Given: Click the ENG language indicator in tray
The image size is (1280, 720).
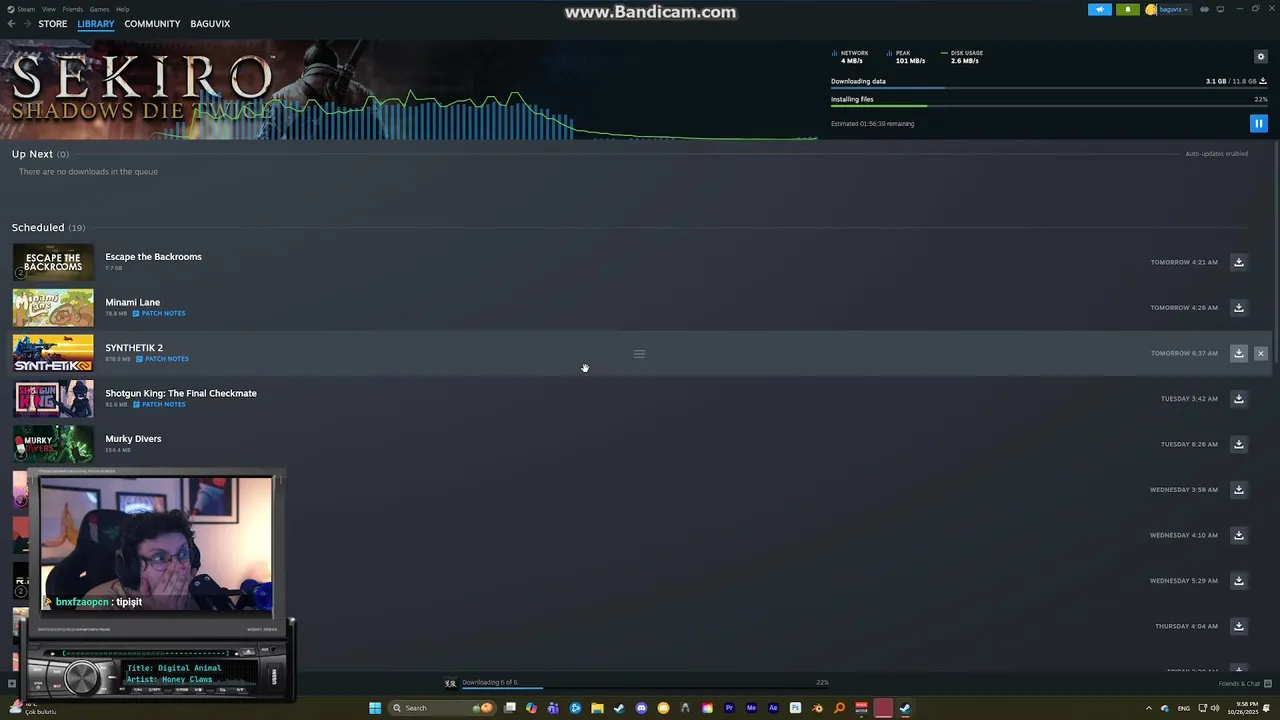Looking at the screenshot, I should coord(1184,708).
